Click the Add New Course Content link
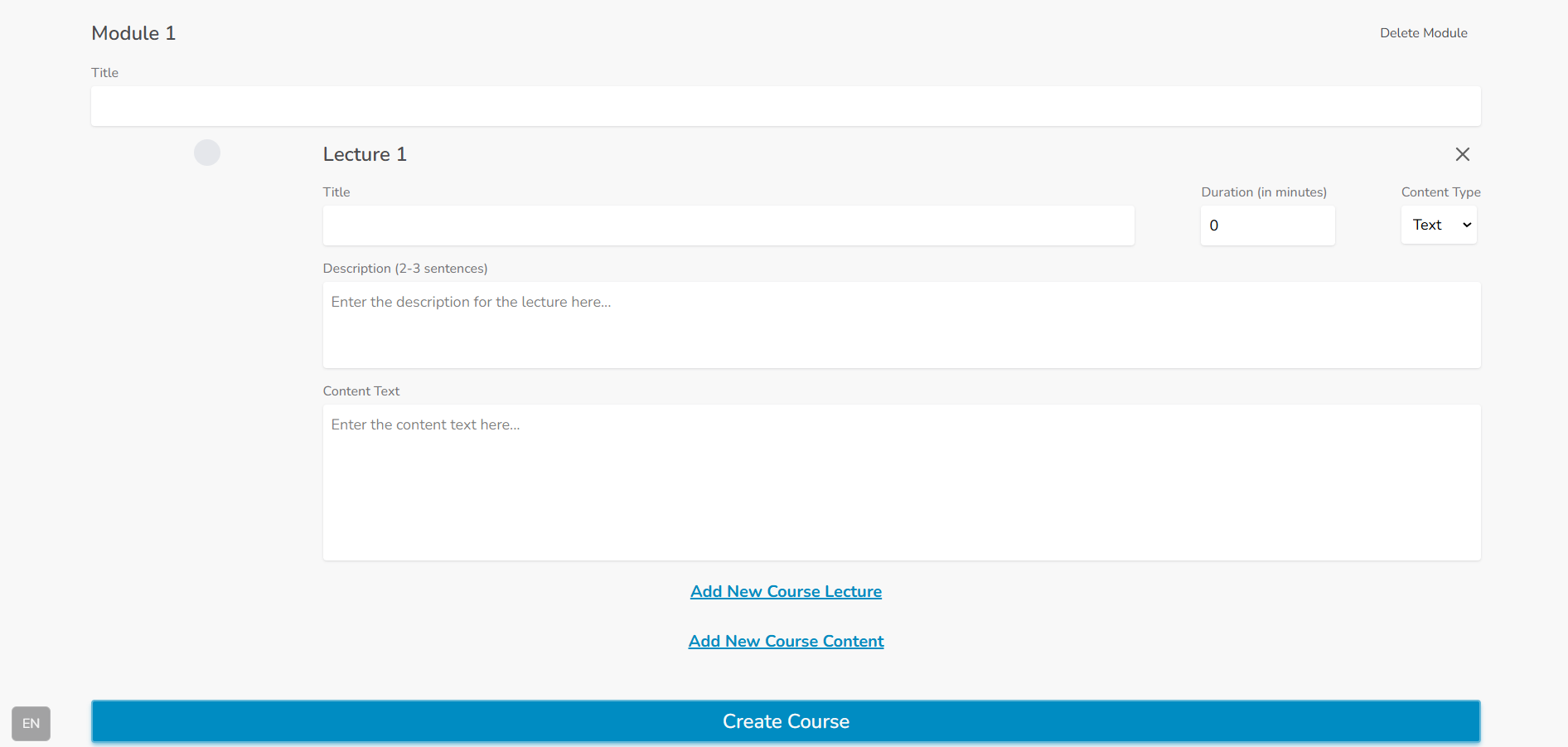This screenshot has height=747, width=1568. [x=786, y=641]
